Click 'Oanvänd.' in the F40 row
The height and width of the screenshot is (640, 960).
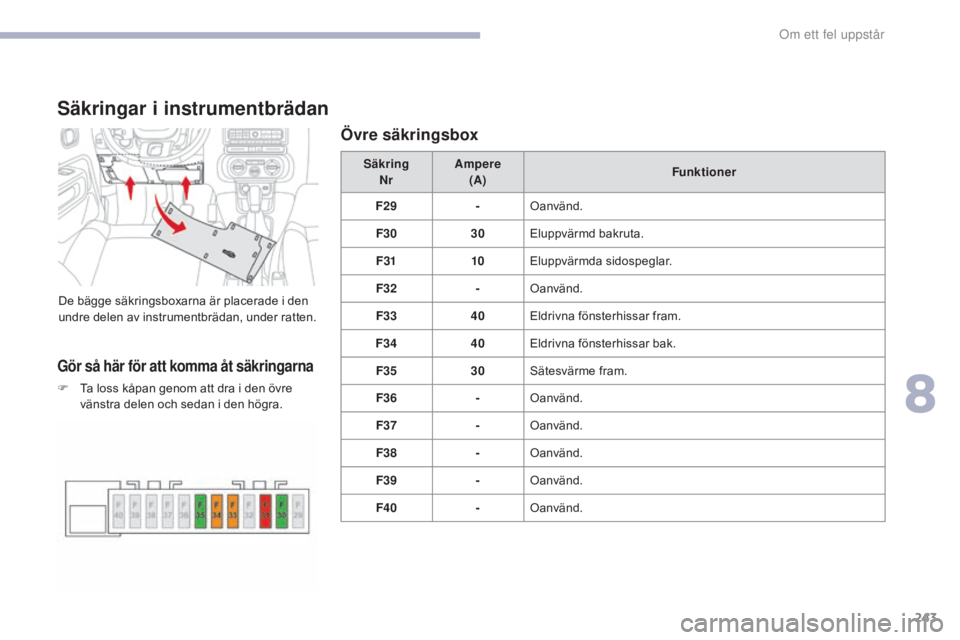(556, 508)
